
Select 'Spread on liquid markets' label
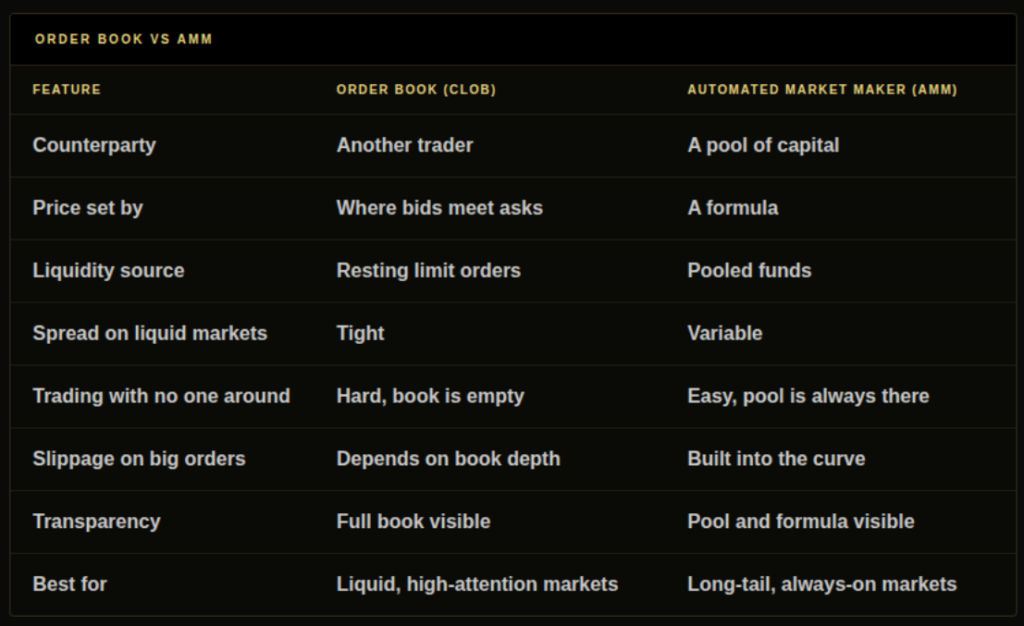click(150, 333)
